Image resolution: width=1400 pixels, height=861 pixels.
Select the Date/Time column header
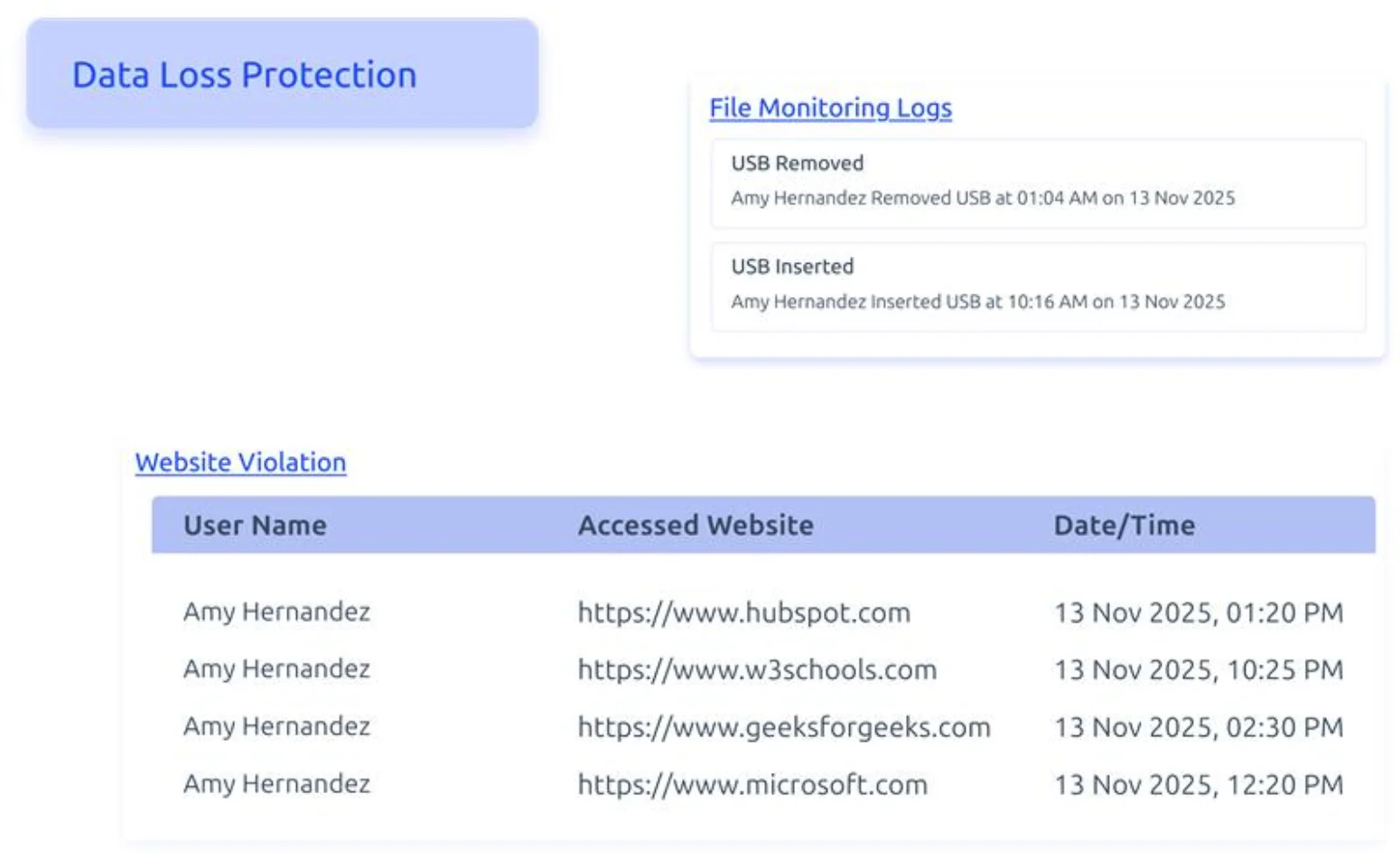coord(1124,526)
